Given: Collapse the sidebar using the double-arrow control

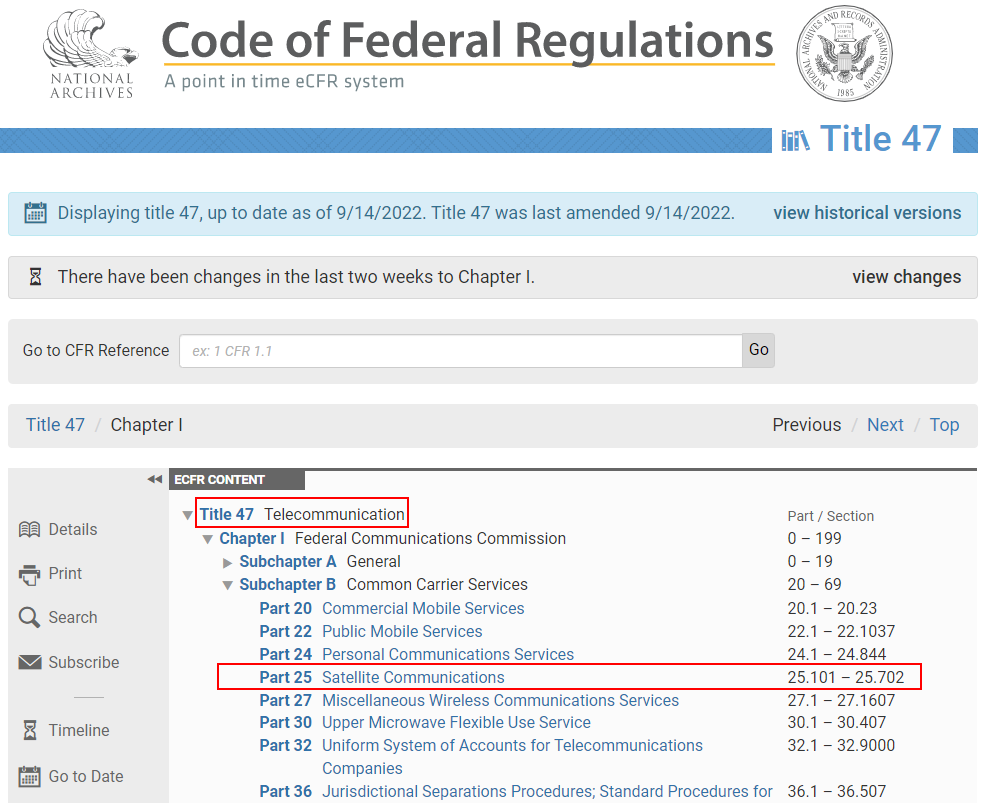Looking at the screenshot, I should pos(155,479).
